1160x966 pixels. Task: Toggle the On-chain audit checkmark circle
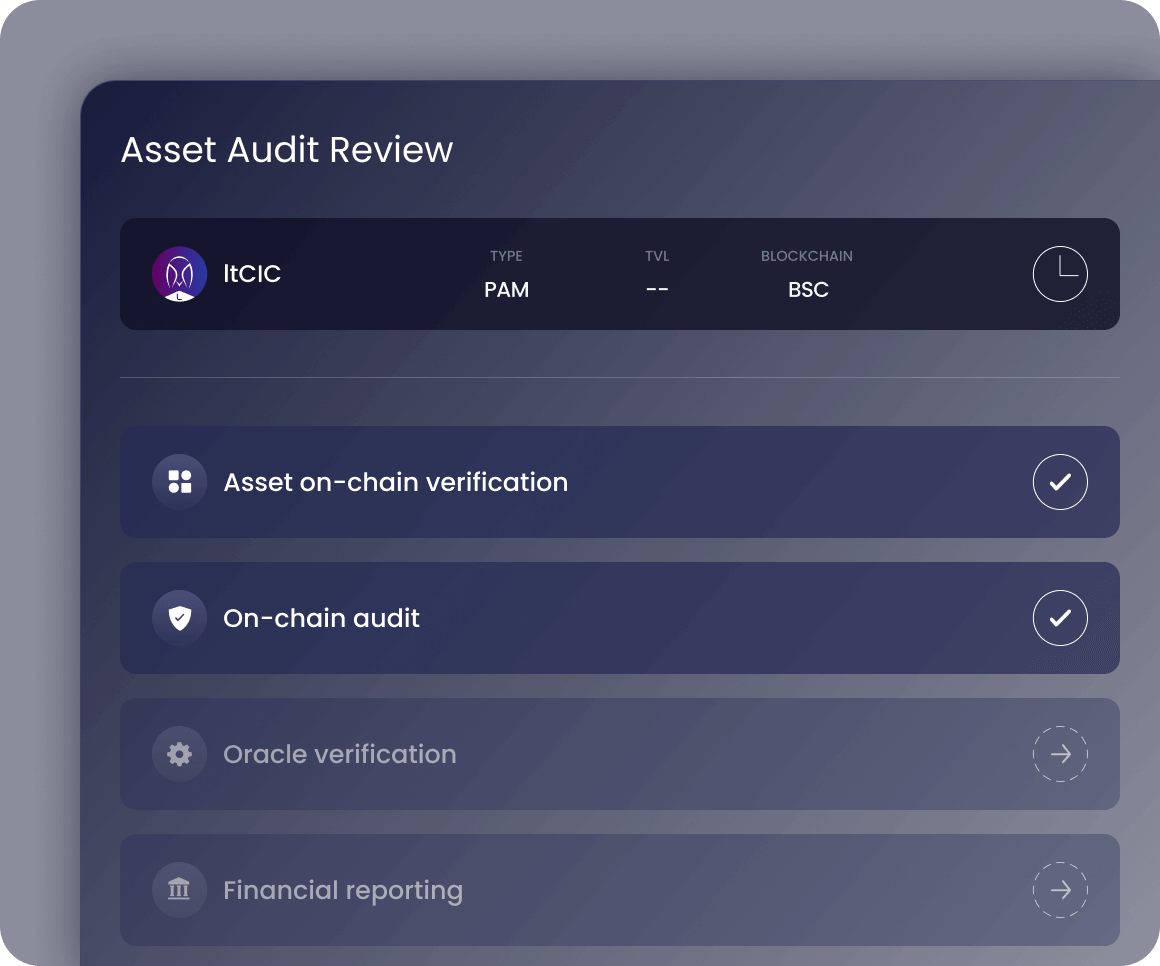click(x=1060, y=618)
